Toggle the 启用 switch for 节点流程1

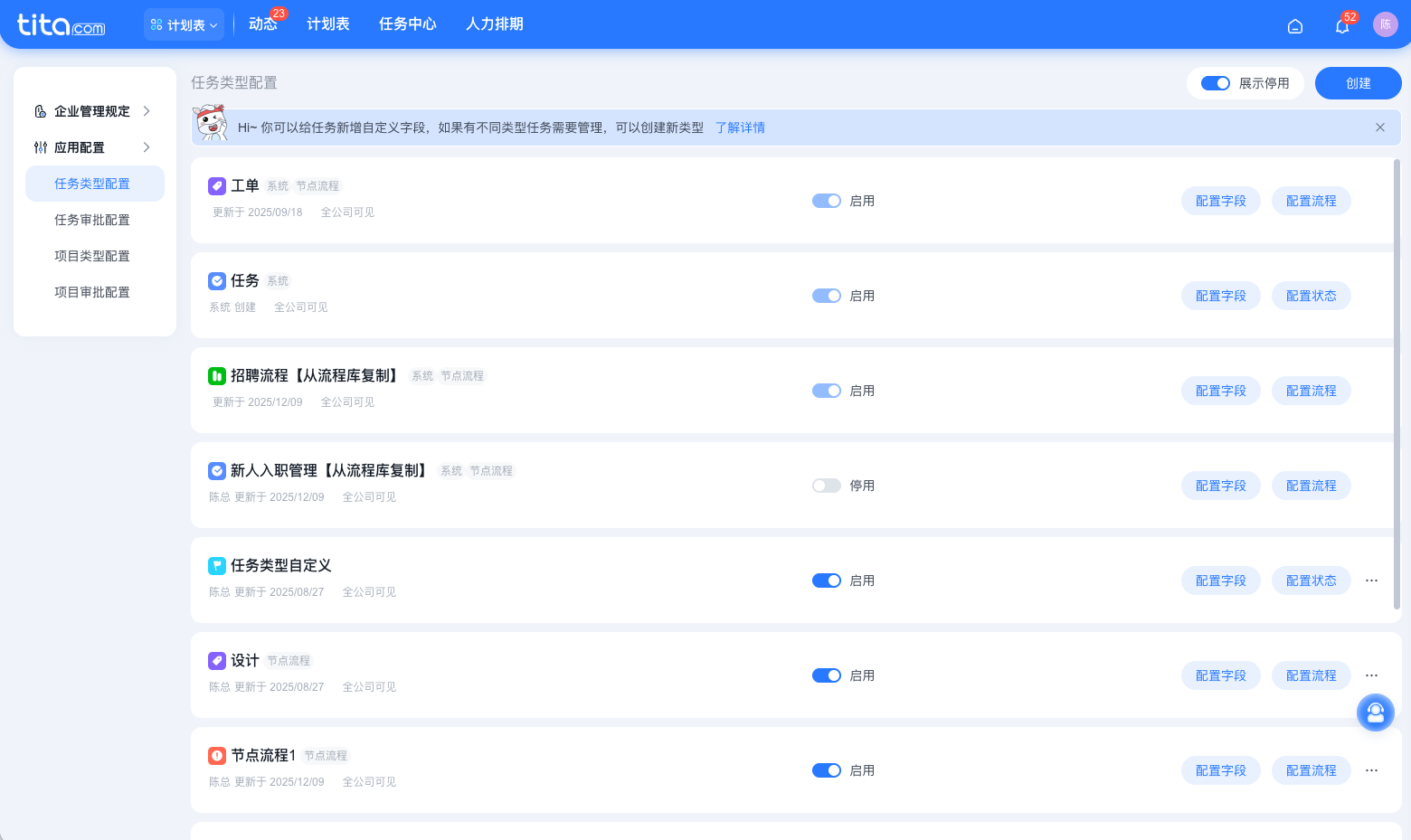(x=827, y=770)
